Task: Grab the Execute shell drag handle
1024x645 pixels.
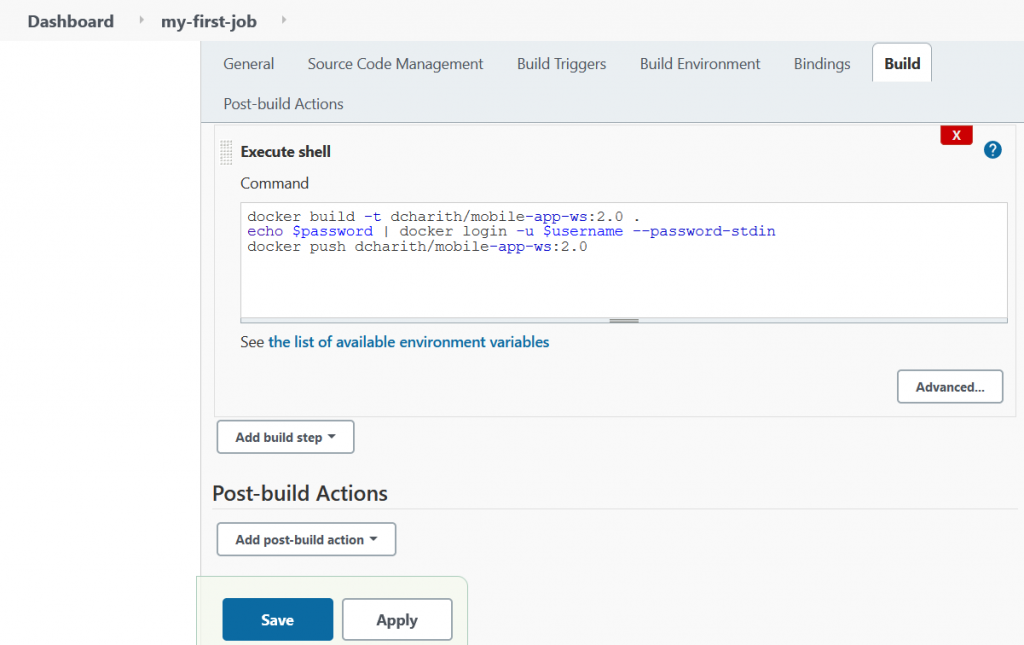Action: pyautogui.click(x=226, y=152)
